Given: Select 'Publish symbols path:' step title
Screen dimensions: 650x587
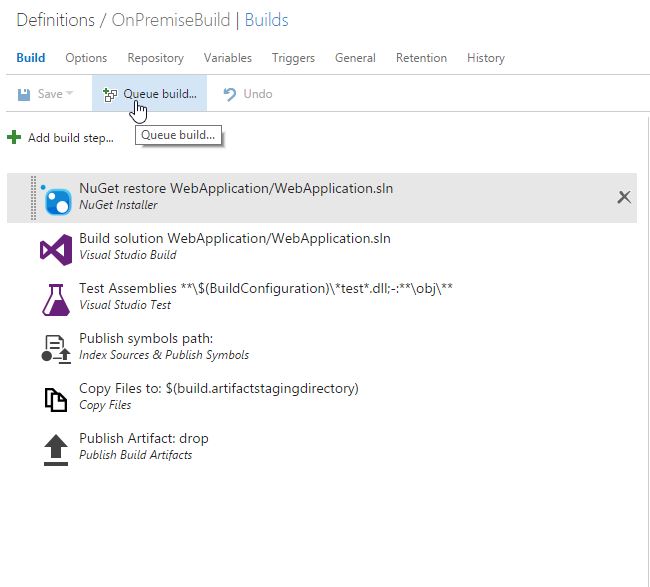Looking at the screenshot, I should pyautogui.click(x=146, y=338).
